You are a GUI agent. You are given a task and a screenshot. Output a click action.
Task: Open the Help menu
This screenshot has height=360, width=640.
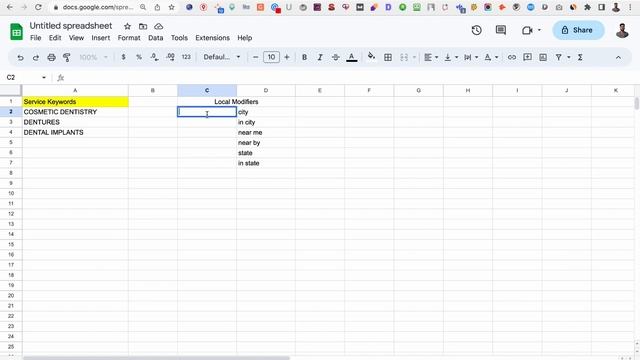244,38
